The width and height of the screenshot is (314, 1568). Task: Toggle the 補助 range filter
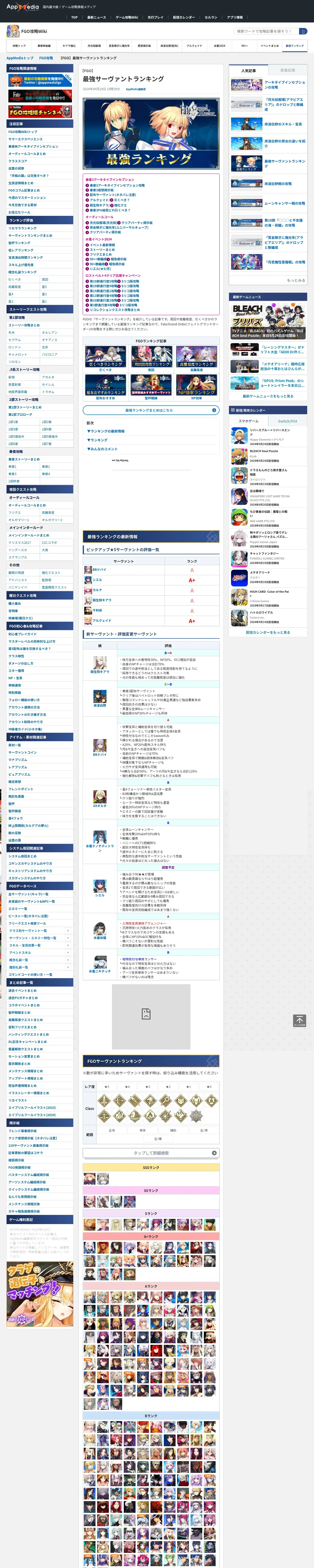tap(173, 1130)
